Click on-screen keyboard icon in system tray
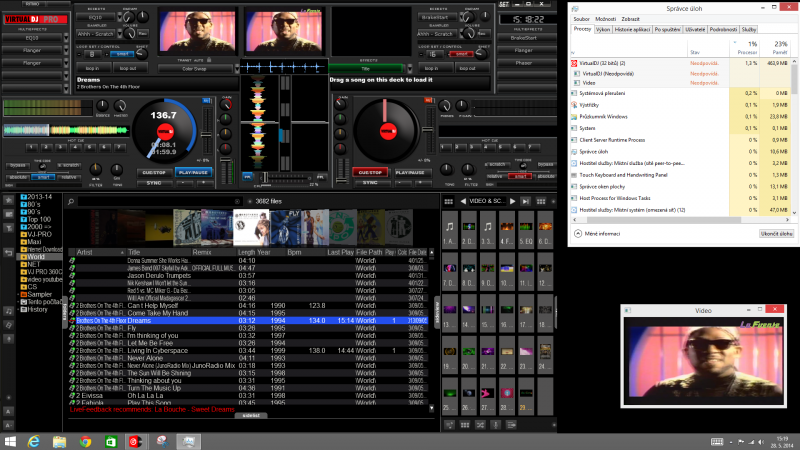 point(717,442)
